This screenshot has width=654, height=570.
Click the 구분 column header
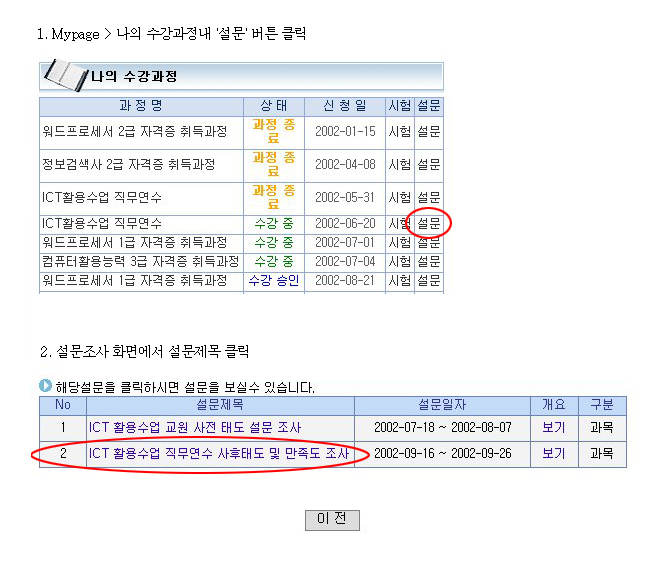point(602,405)
